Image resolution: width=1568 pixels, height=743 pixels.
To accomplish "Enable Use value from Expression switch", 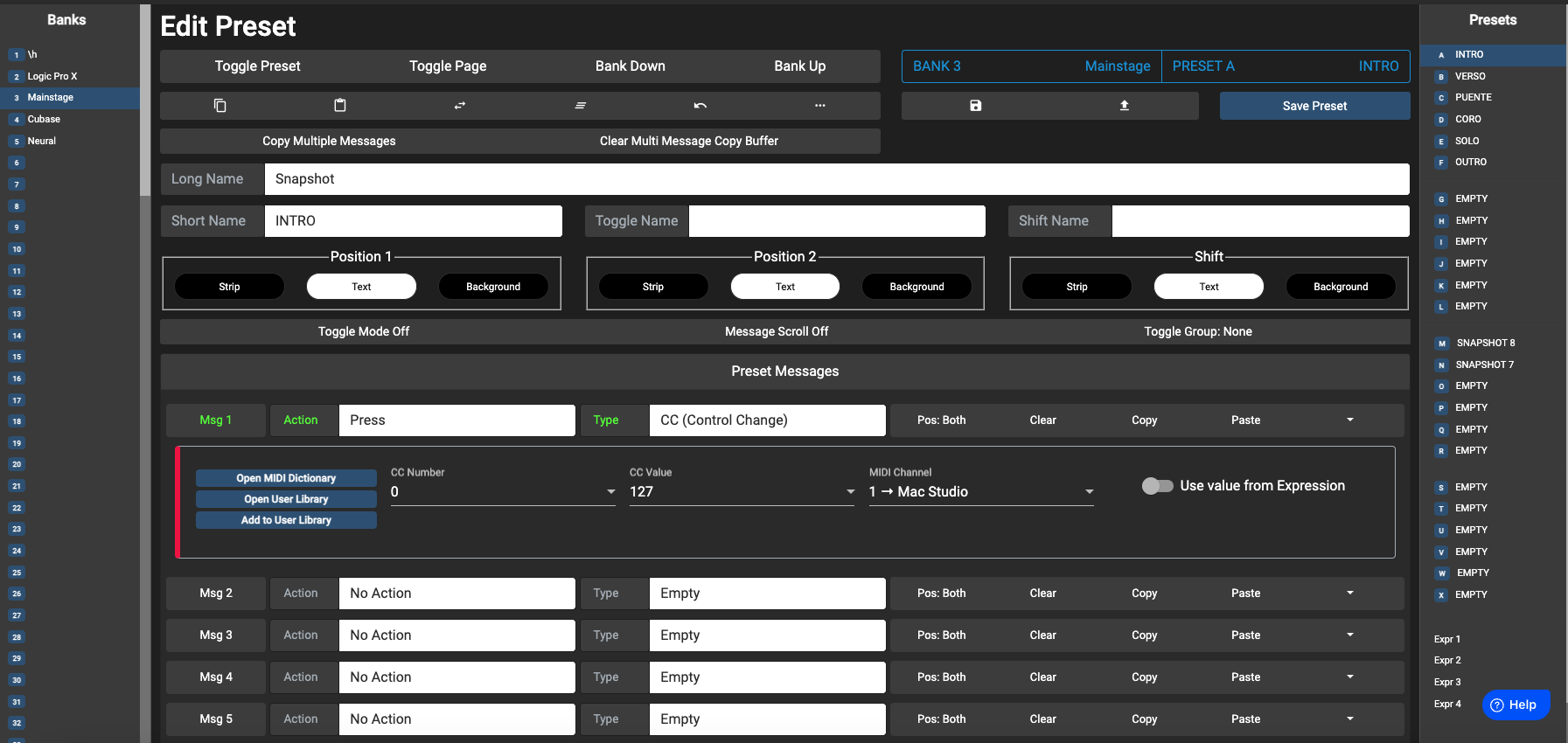I will [1157, 486].
